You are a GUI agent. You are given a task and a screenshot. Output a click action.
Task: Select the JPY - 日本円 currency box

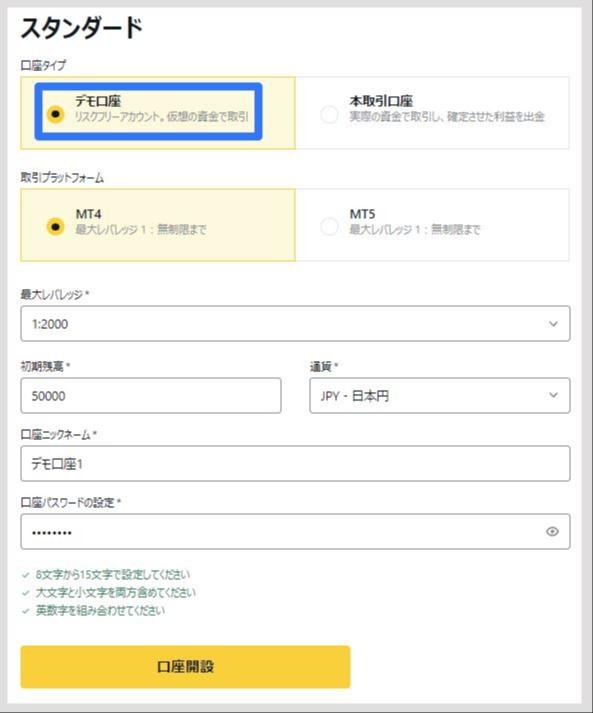pyautogui.click(x=440, y=396)
